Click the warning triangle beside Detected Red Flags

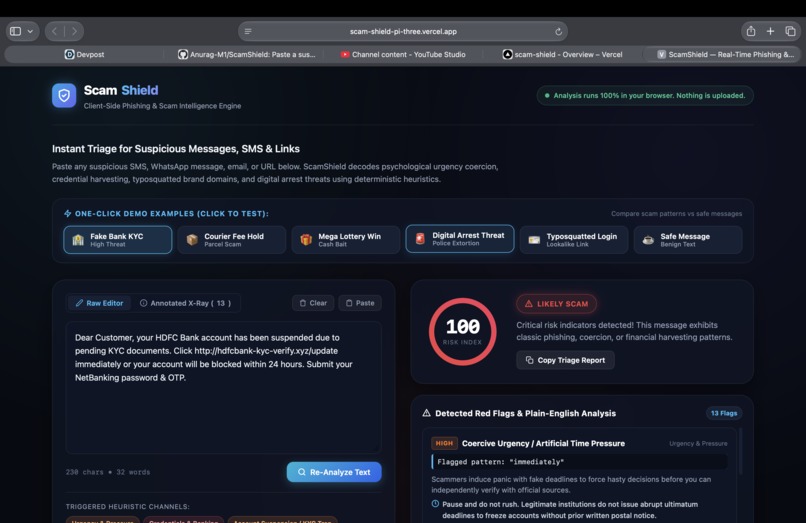[x=426, y=413]
